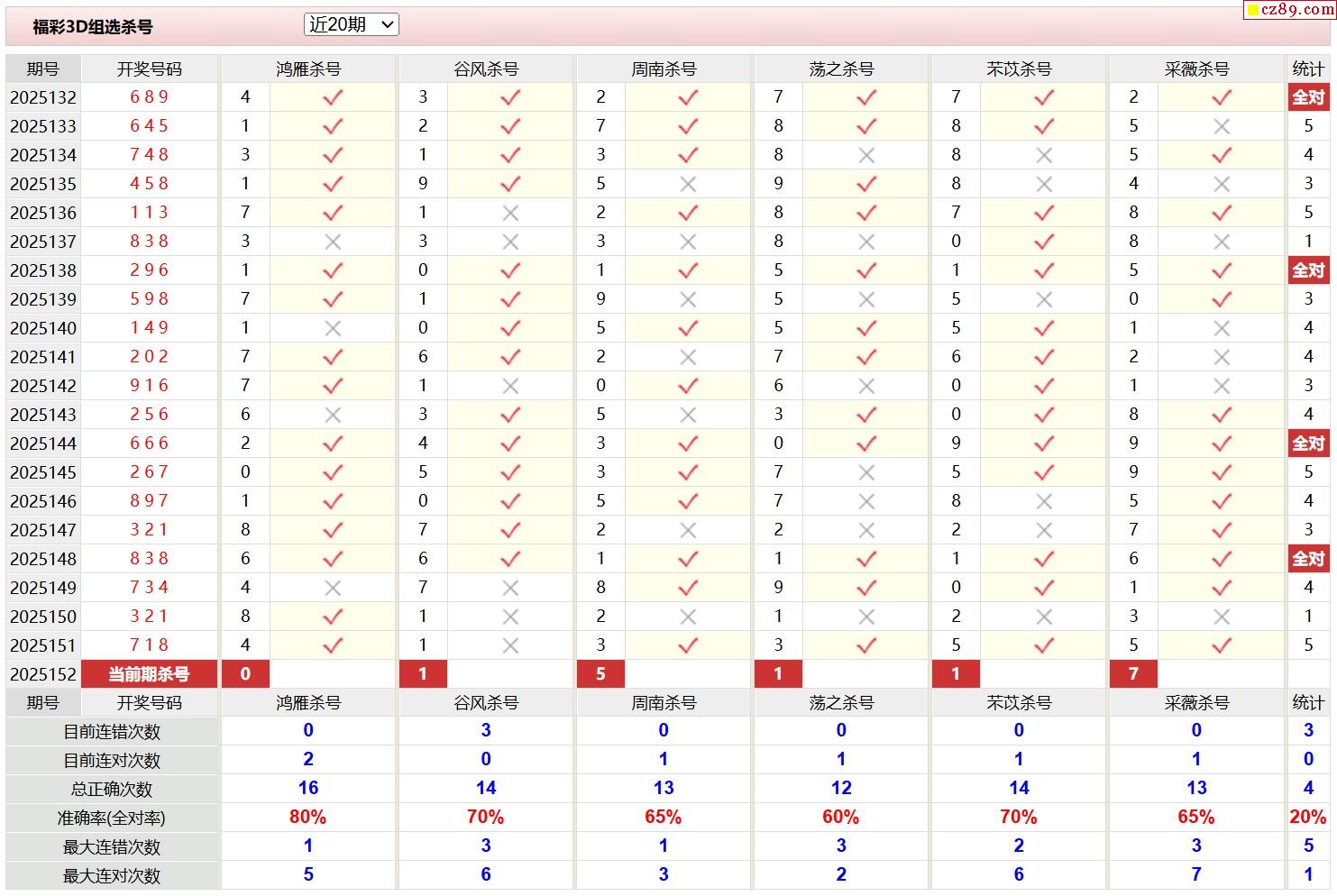
Task: Click the 总正确次数 row label
Action: point(112,790)
